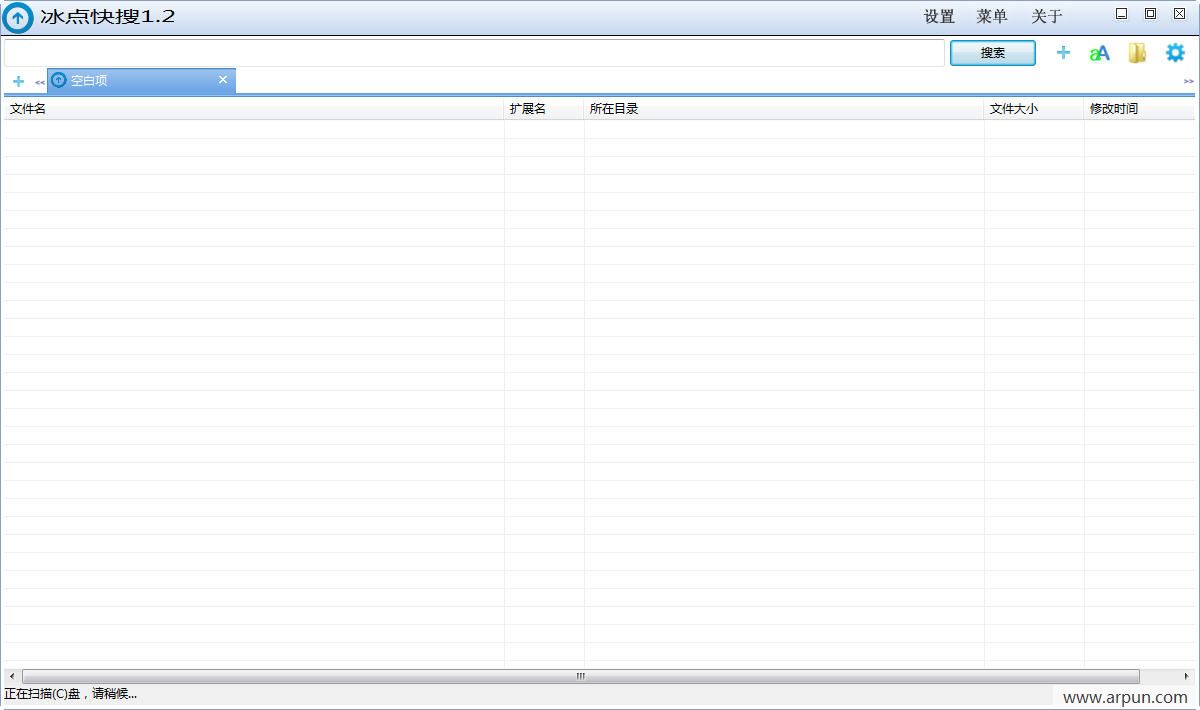Click the horizontal scrollbar thumb
1200x710 pixels.
[x=580, y=676]
